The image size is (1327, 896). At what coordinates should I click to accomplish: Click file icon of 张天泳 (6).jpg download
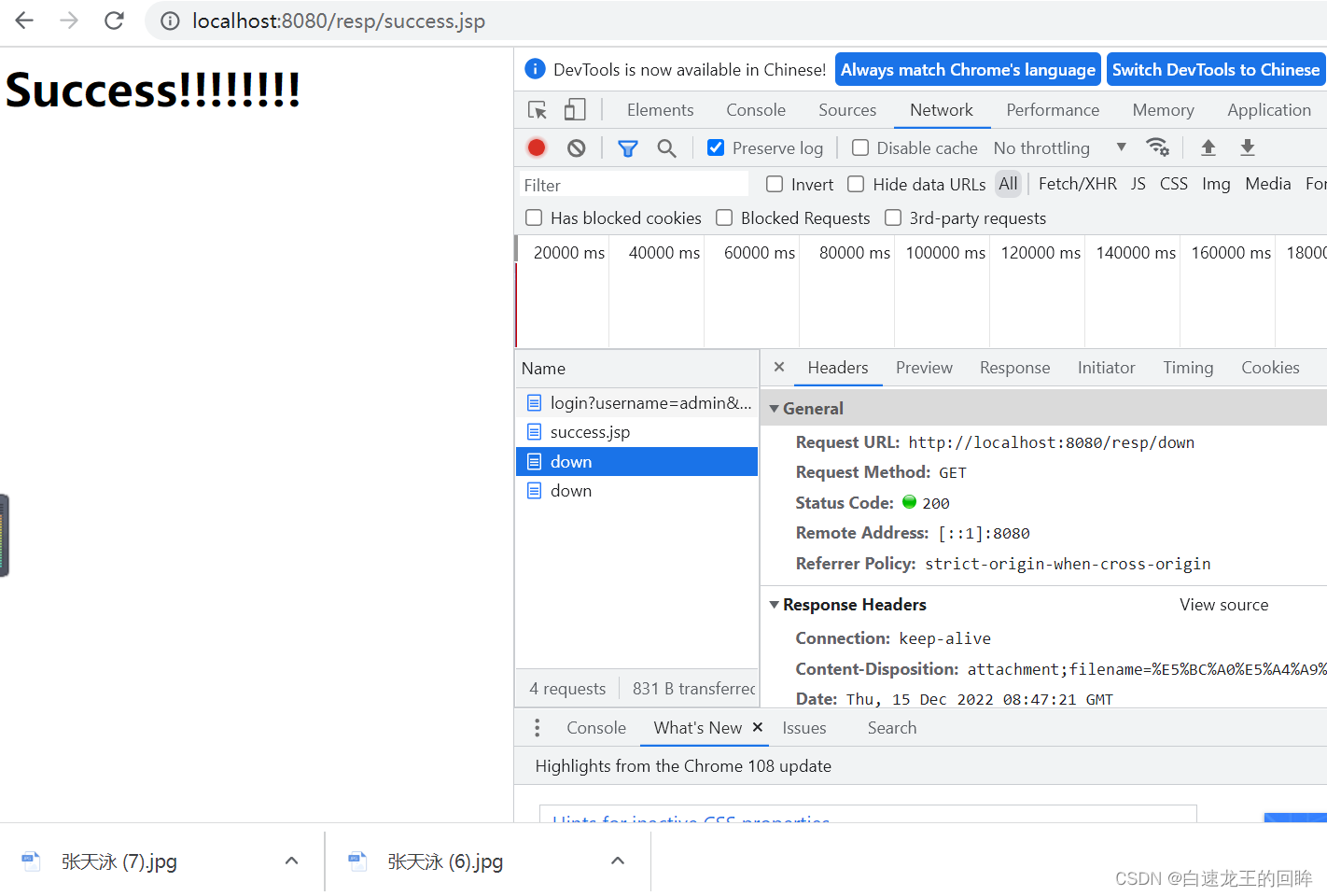tap(357, 861)
